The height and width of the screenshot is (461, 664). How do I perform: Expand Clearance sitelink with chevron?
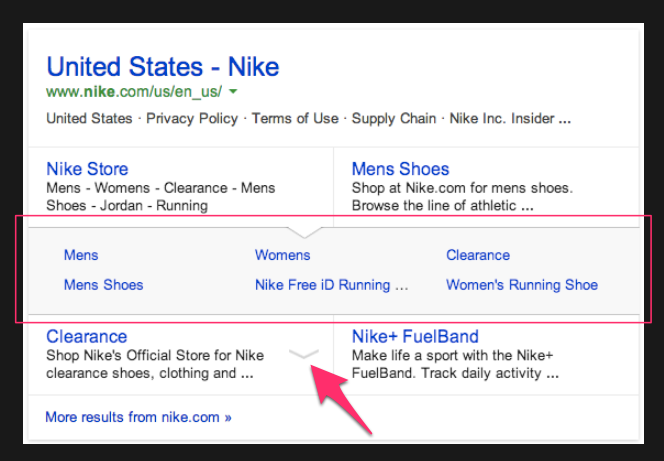[x=304, y=354]
